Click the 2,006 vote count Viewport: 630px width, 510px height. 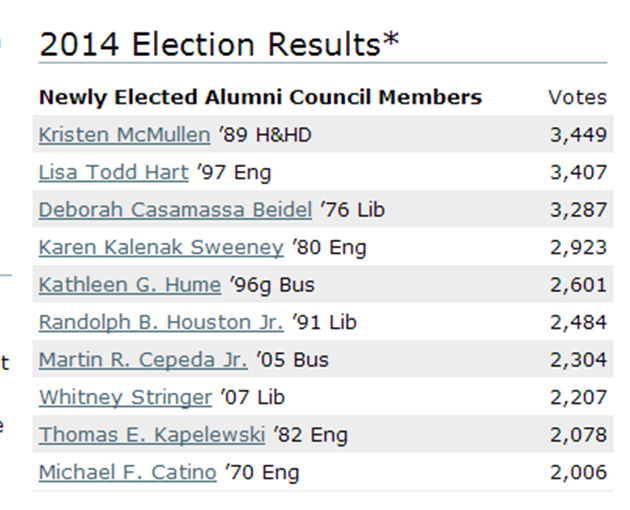(578, 472)
